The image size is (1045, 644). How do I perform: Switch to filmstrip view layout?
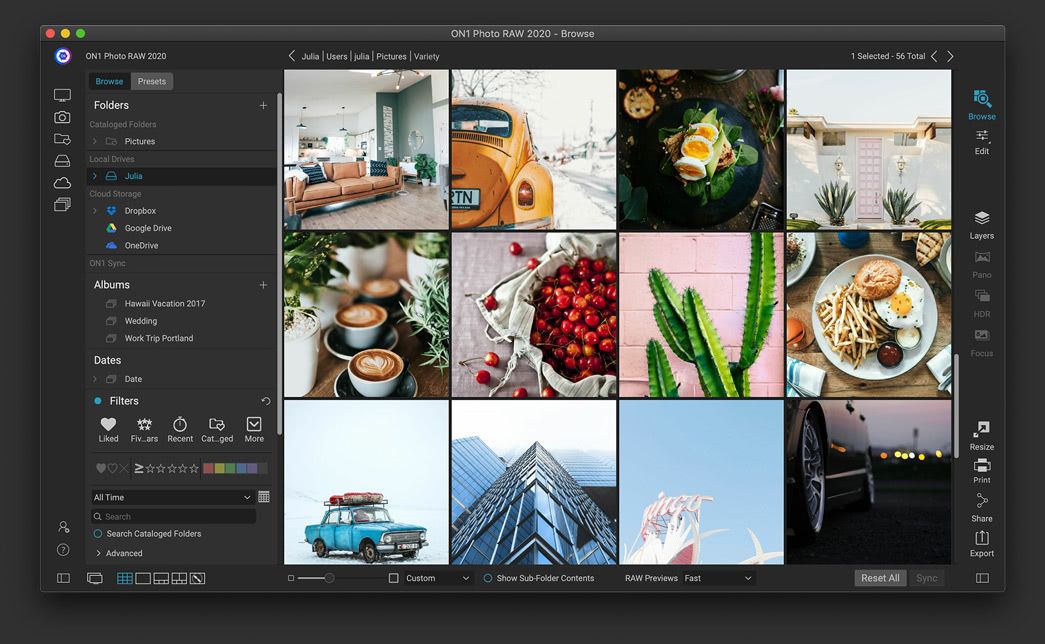coord(161,578)
